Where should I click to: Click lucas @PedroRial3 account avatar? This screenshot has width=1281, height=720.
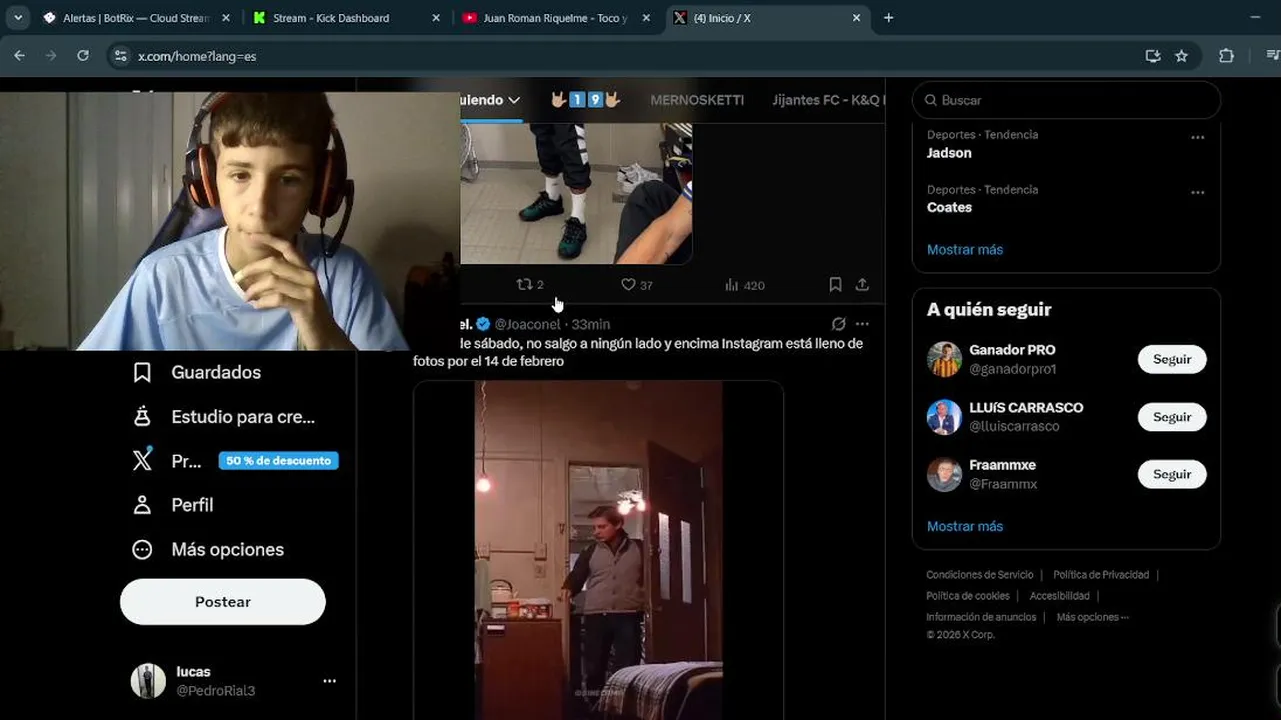tap(148, 681)
